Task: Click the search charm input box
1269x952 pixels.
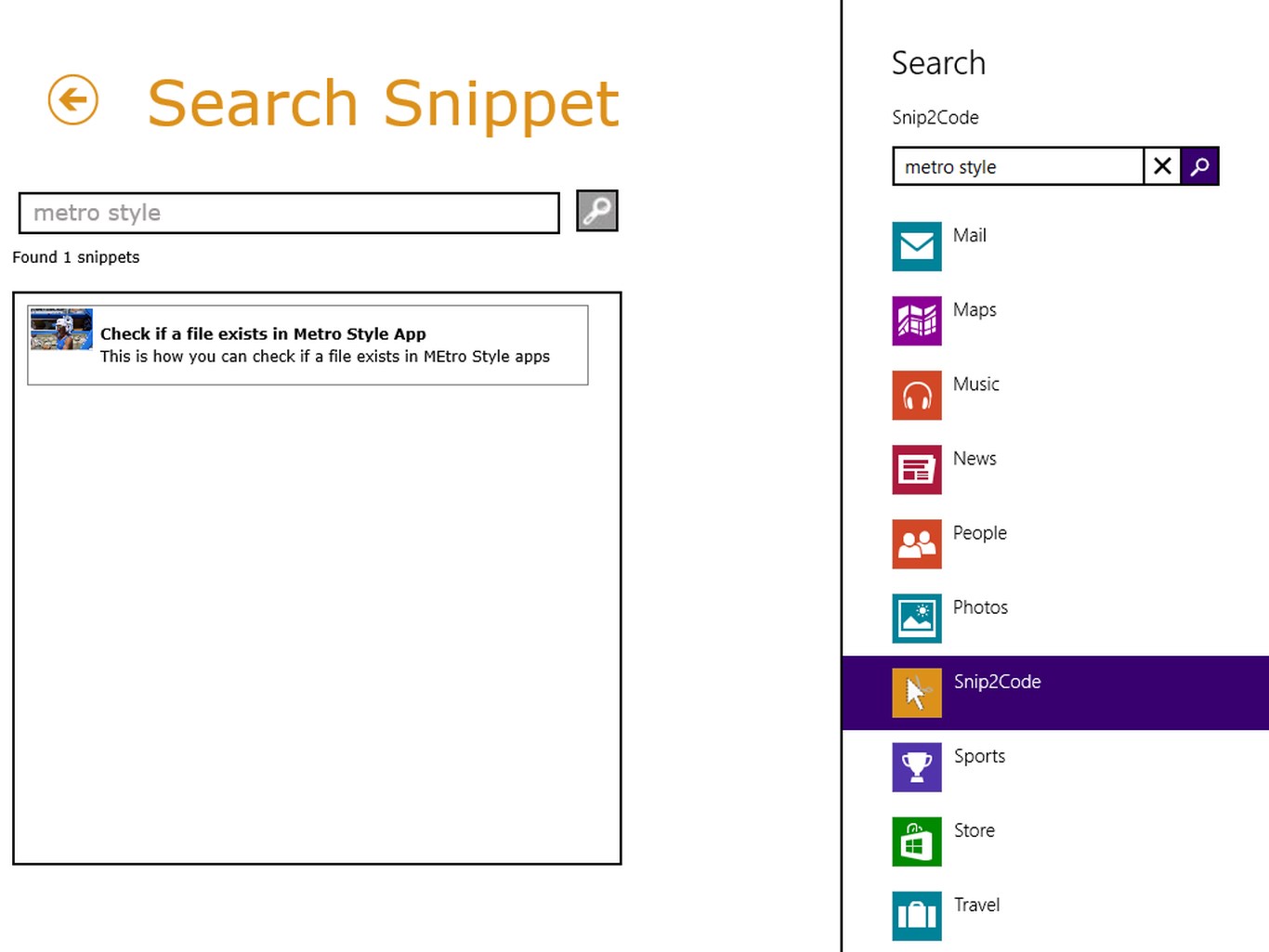Action: tap(1018, 166)
